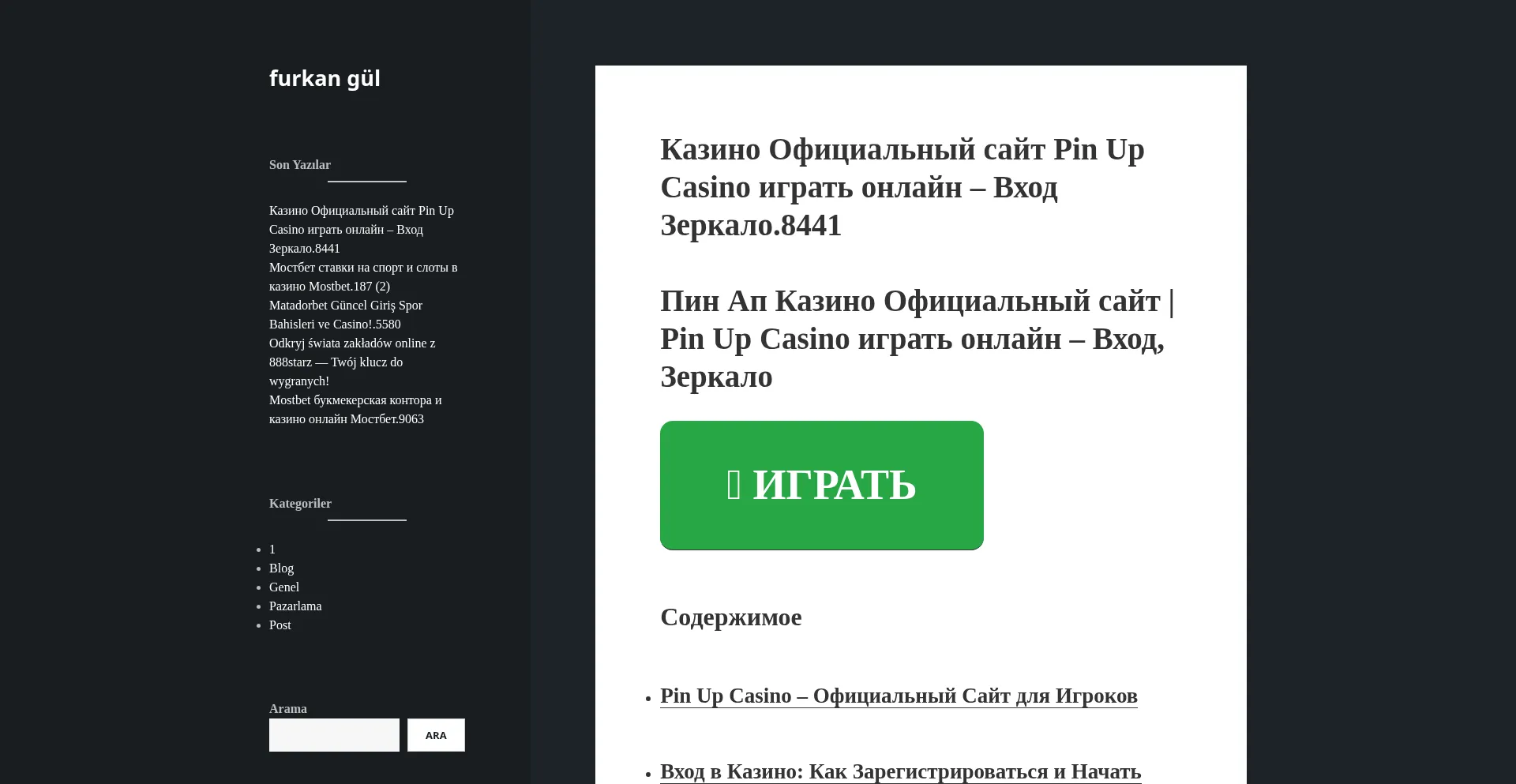The width and height of the screenshot is (1516, 784).
Task: Click the ARA search button
Action: point(436,735)
